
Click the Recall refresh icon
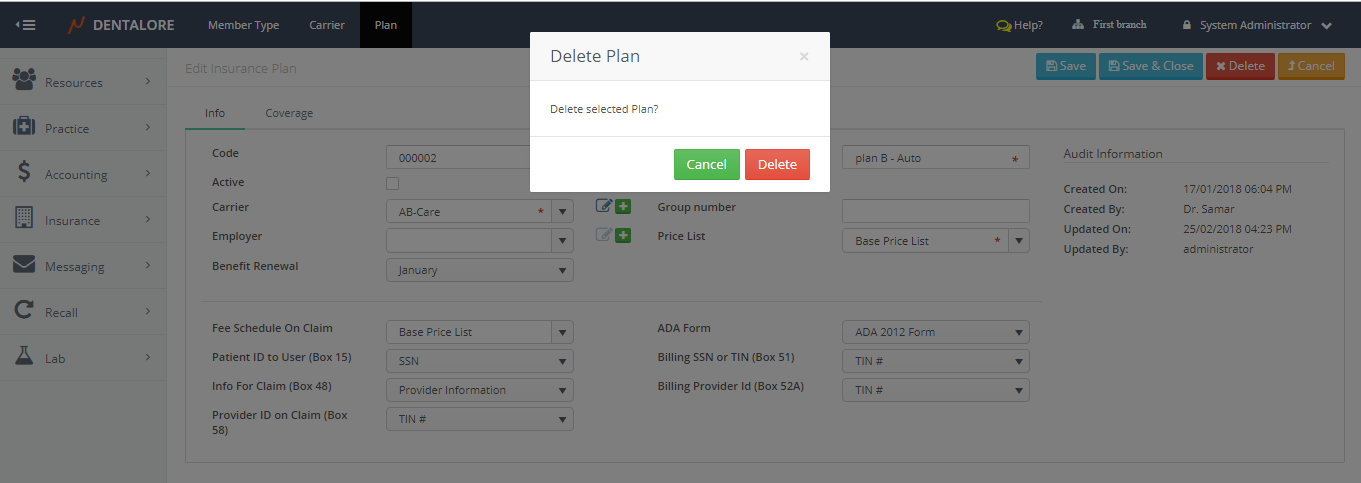coord(24,311)
